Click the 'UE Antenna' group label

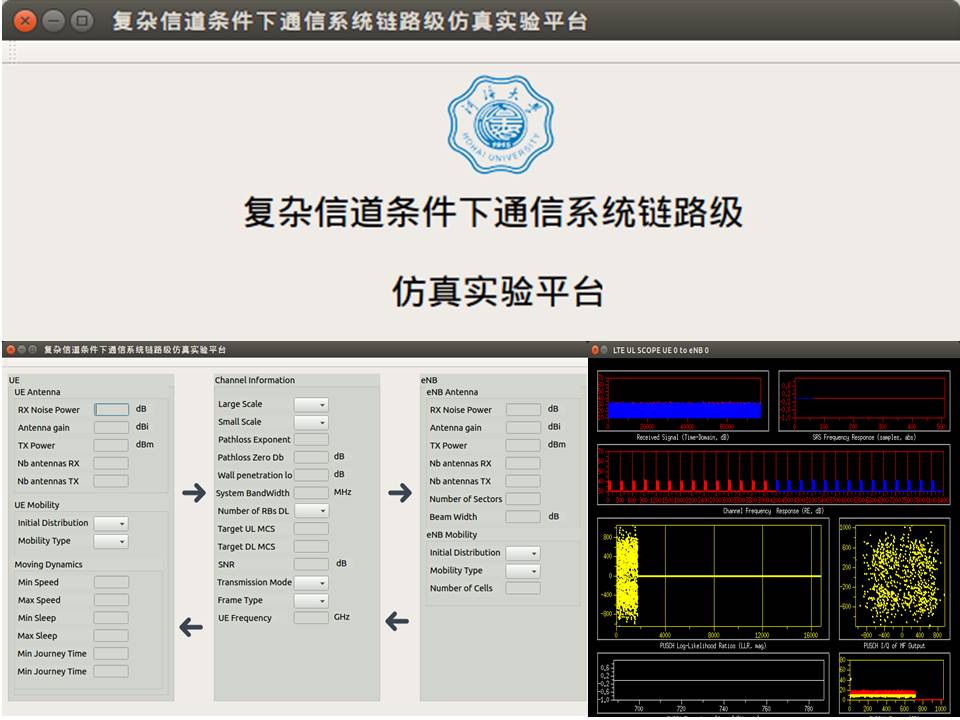pyautogui.click(x=37, y=392)
